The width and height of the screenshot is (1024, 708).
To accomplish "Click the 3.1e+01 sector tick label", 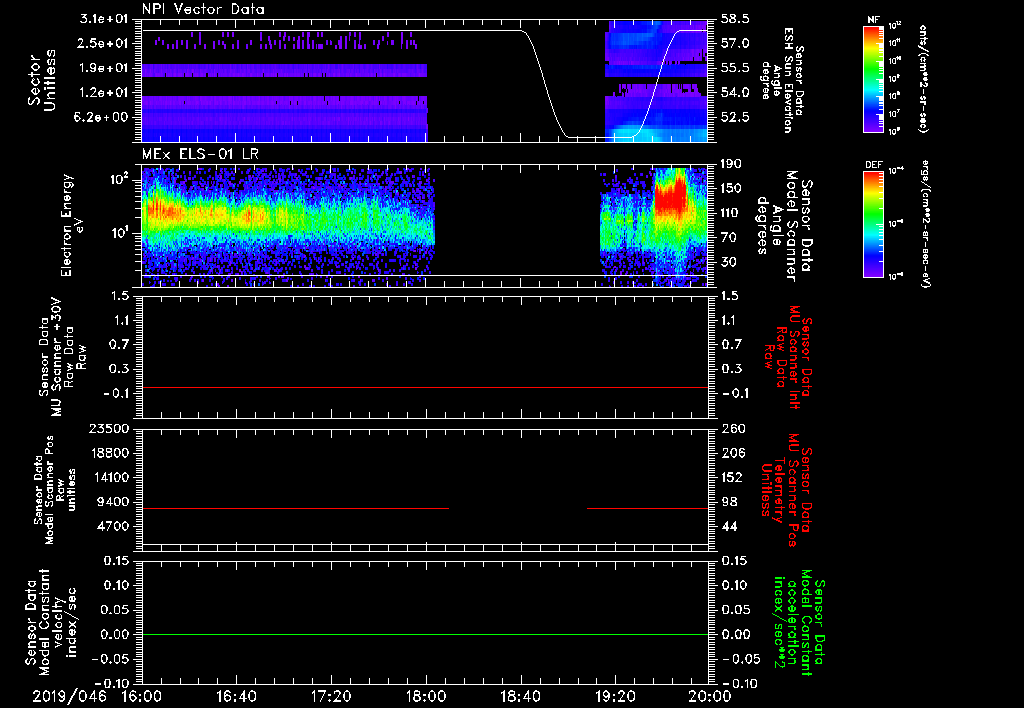I will click(104, 19).
